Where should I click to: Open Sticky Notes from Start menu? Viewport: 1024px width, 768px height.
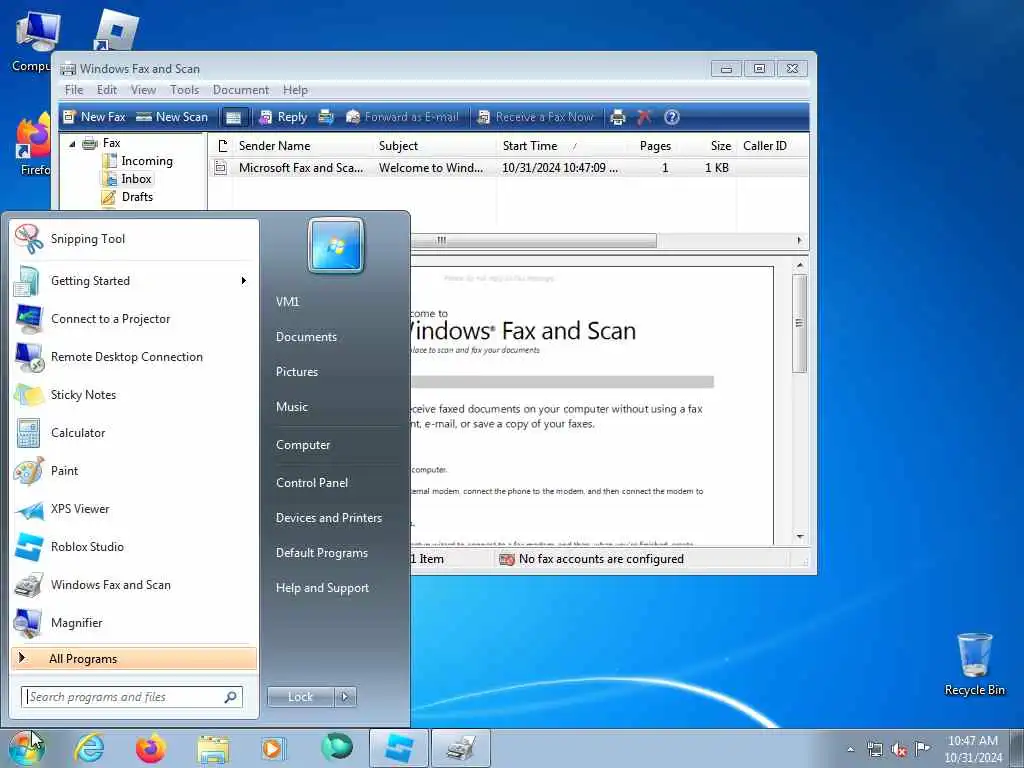point(134,394)
